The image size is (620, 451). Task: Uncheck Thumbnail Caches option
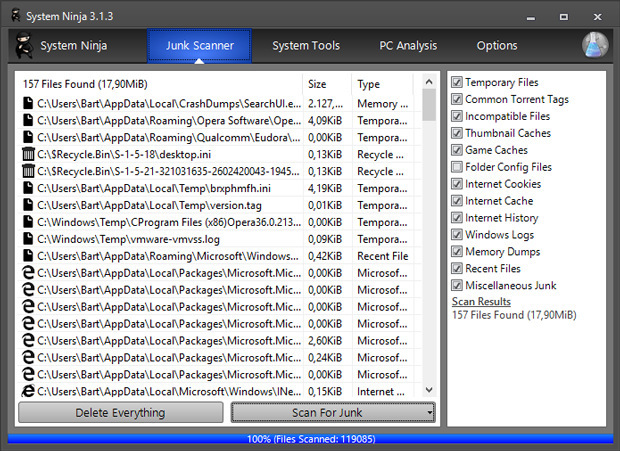coord(457,133)
